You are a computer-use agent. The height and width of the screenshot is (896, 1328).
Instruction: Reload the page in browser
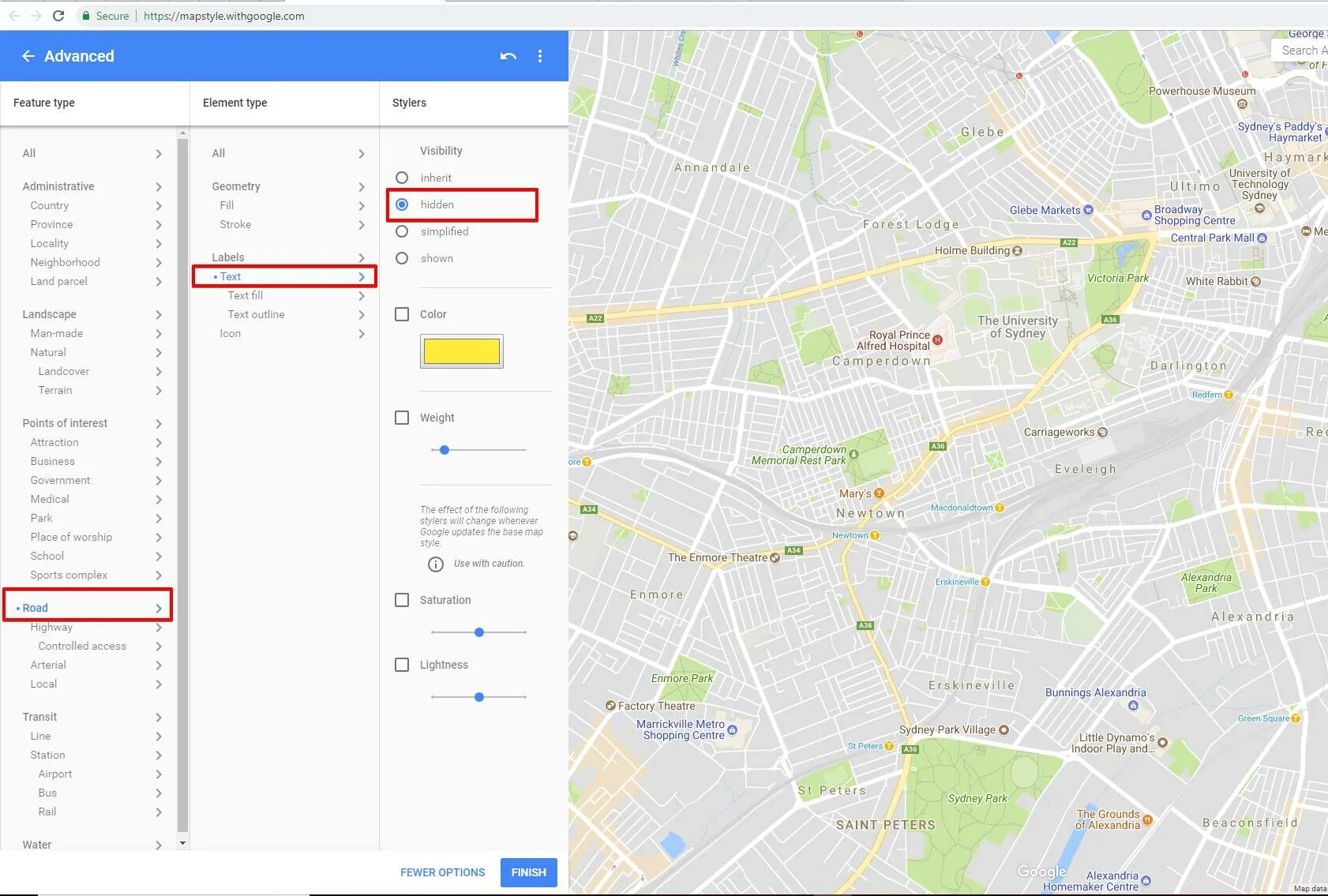(x=58, y=16)
